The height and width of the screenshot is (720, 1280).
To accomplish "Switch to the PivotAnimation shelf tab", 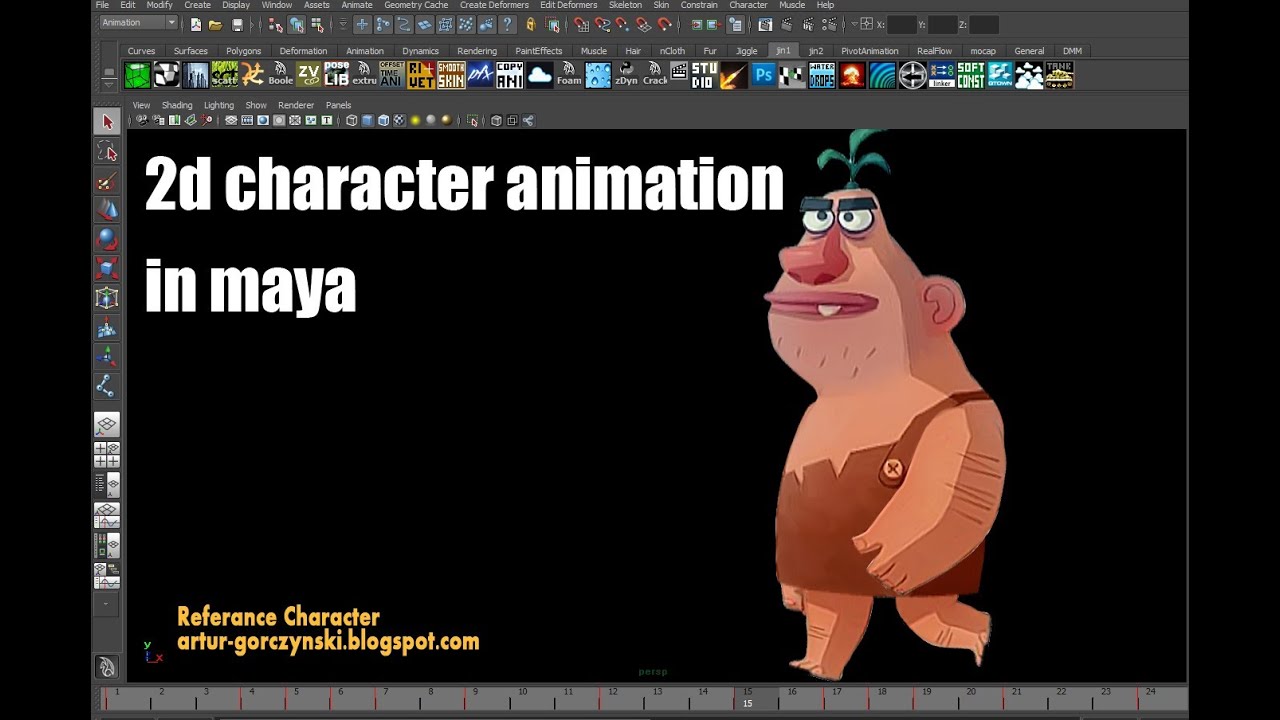I will (869, 51).
